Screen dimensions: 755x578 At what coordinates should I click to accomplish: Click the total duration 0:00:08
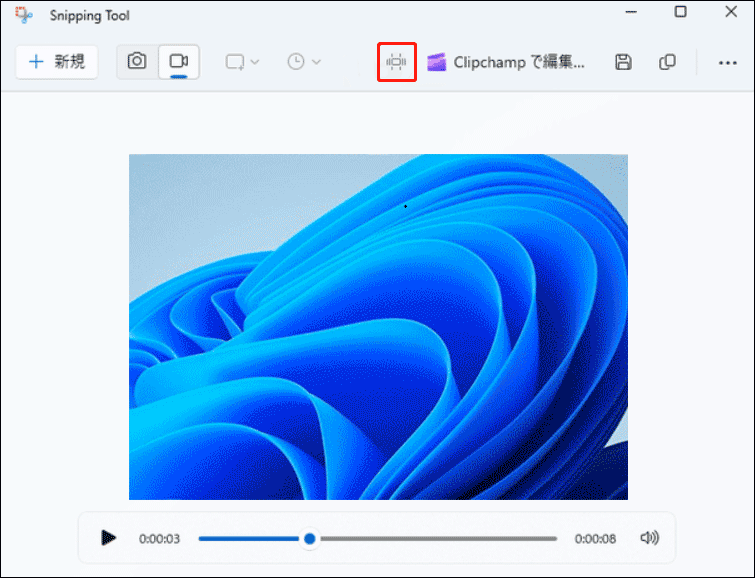pos(595,539)
